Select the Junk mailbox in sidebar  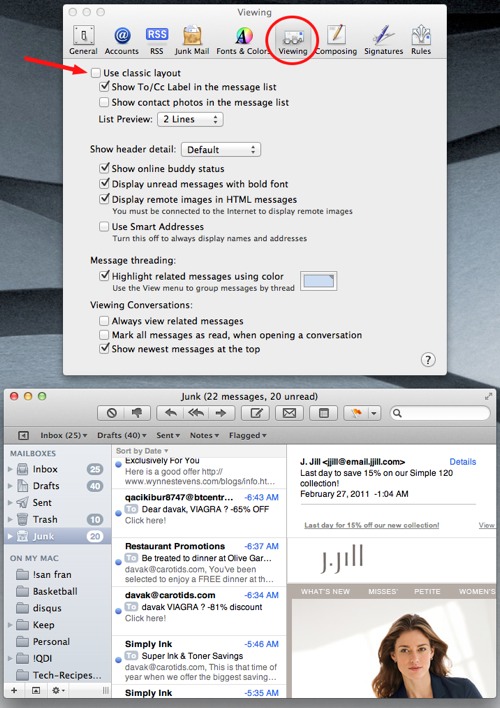click(57, 536)
